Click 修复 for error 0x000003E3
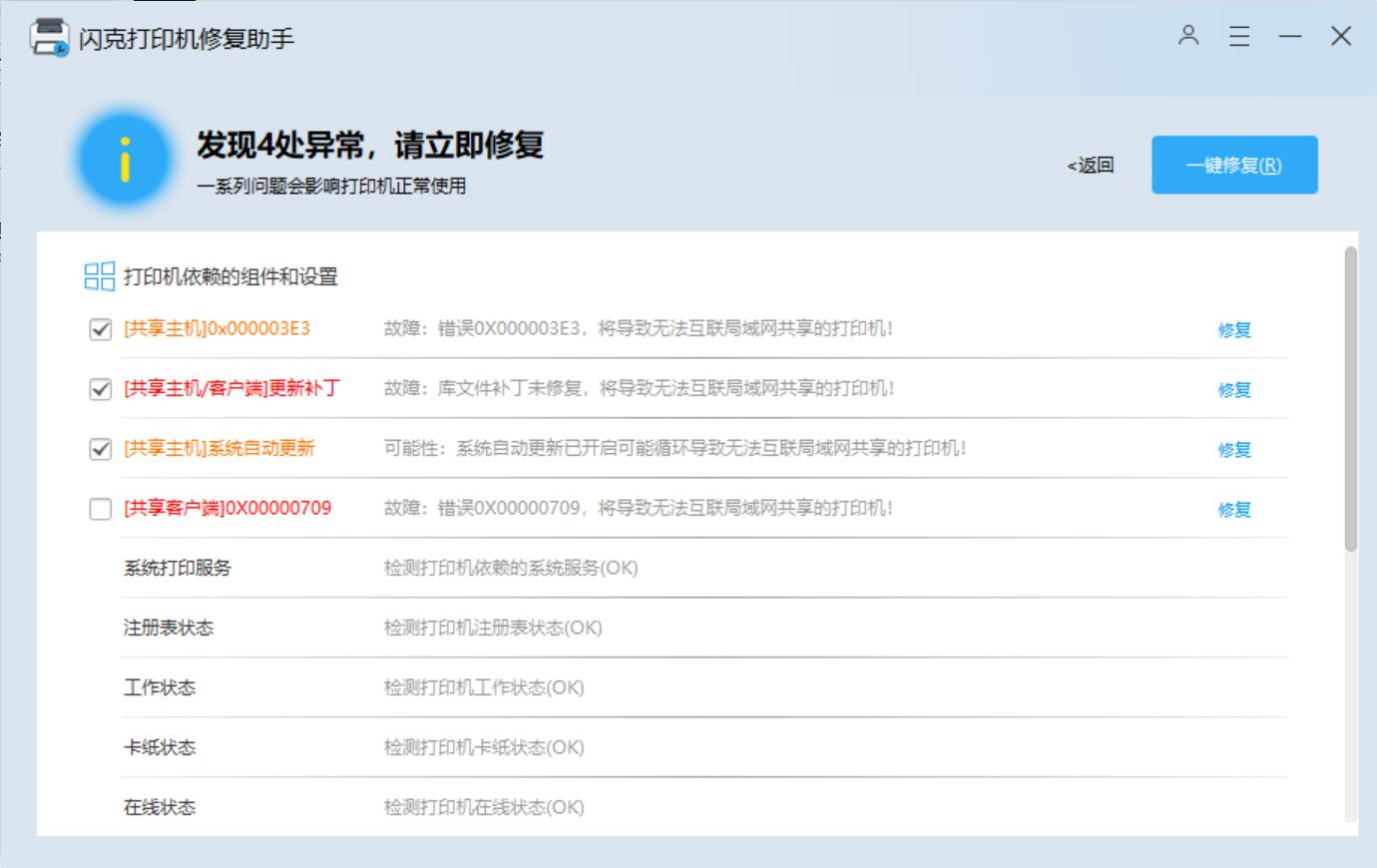 (x=1233, y=330)
